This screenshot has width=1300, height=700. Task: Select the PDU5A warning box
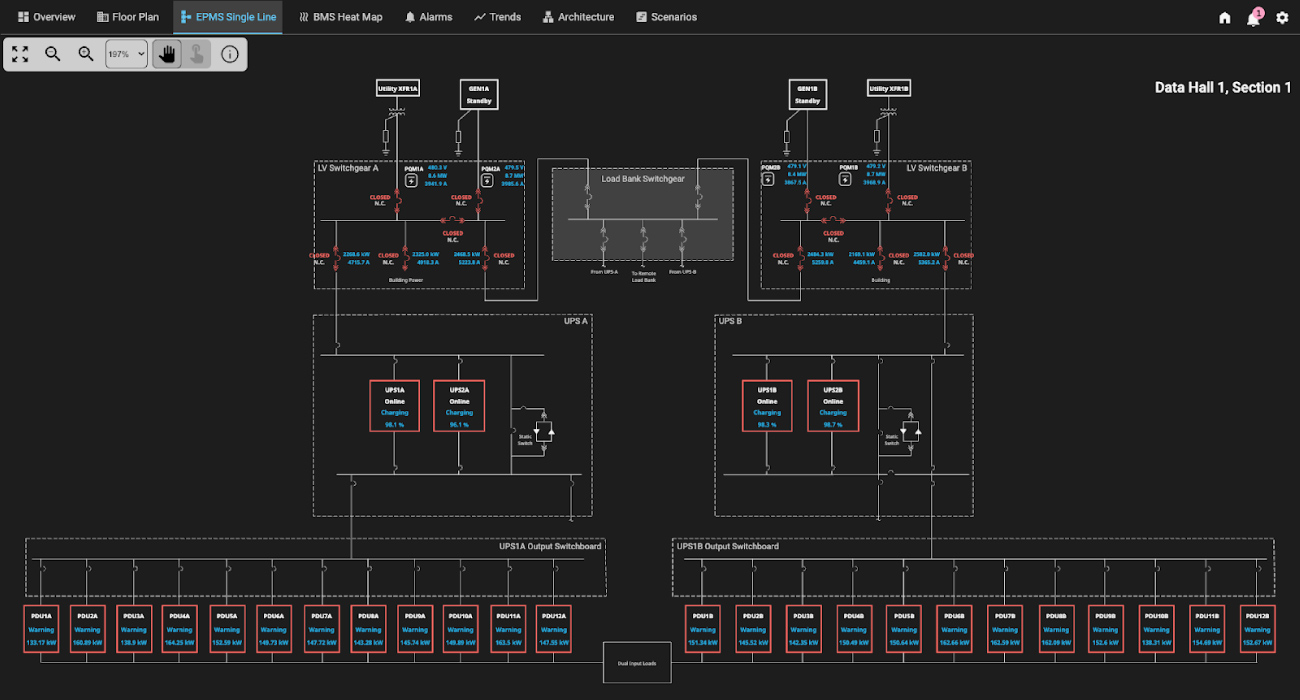coord(227,630)
